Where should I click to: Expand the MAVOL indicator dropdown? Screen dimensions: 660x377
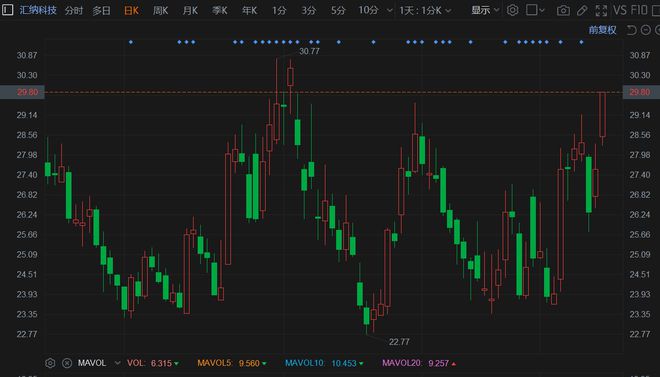click(117, 363)
